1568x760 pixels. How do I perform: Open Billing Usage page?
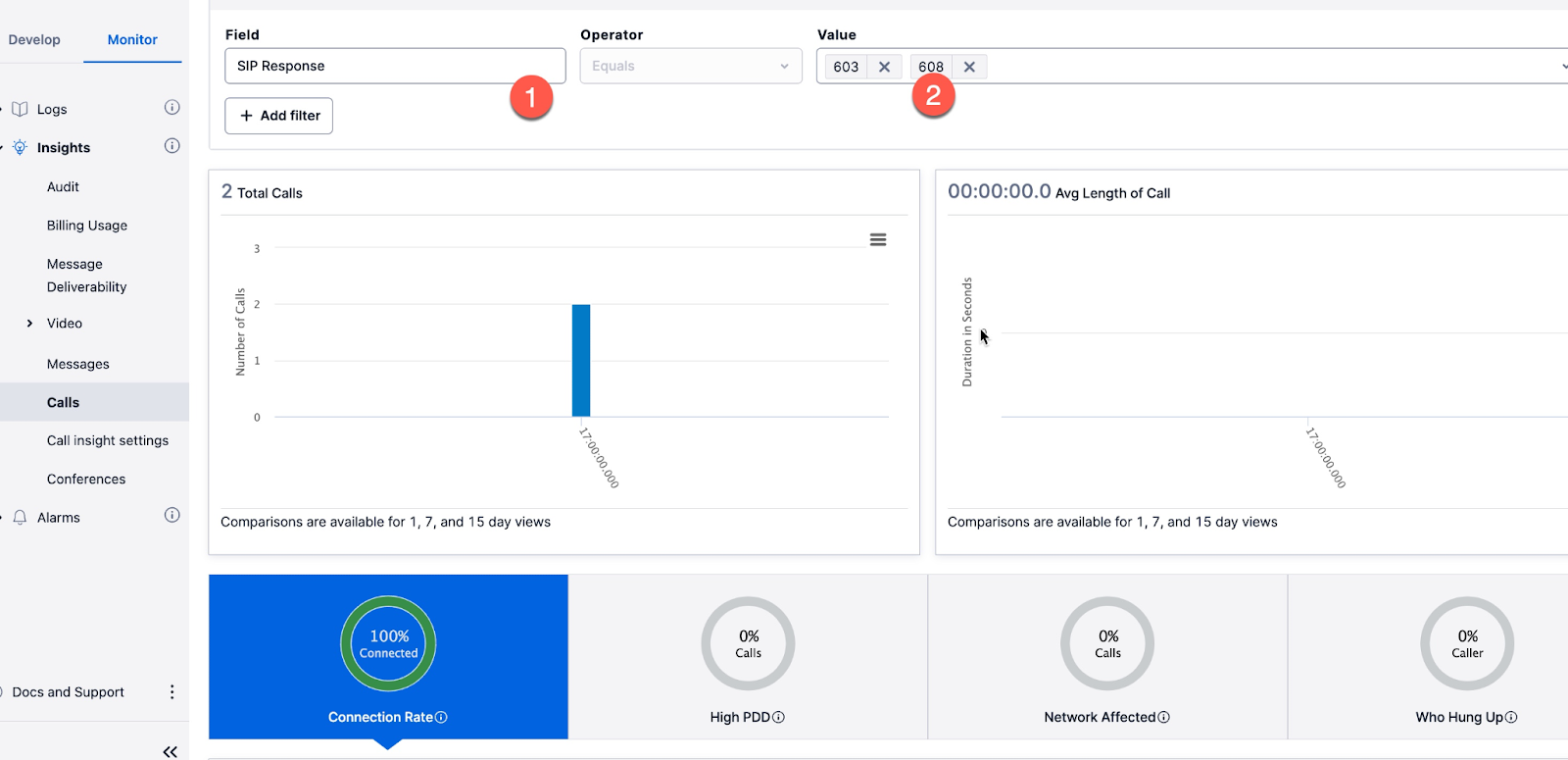(87, 225)
